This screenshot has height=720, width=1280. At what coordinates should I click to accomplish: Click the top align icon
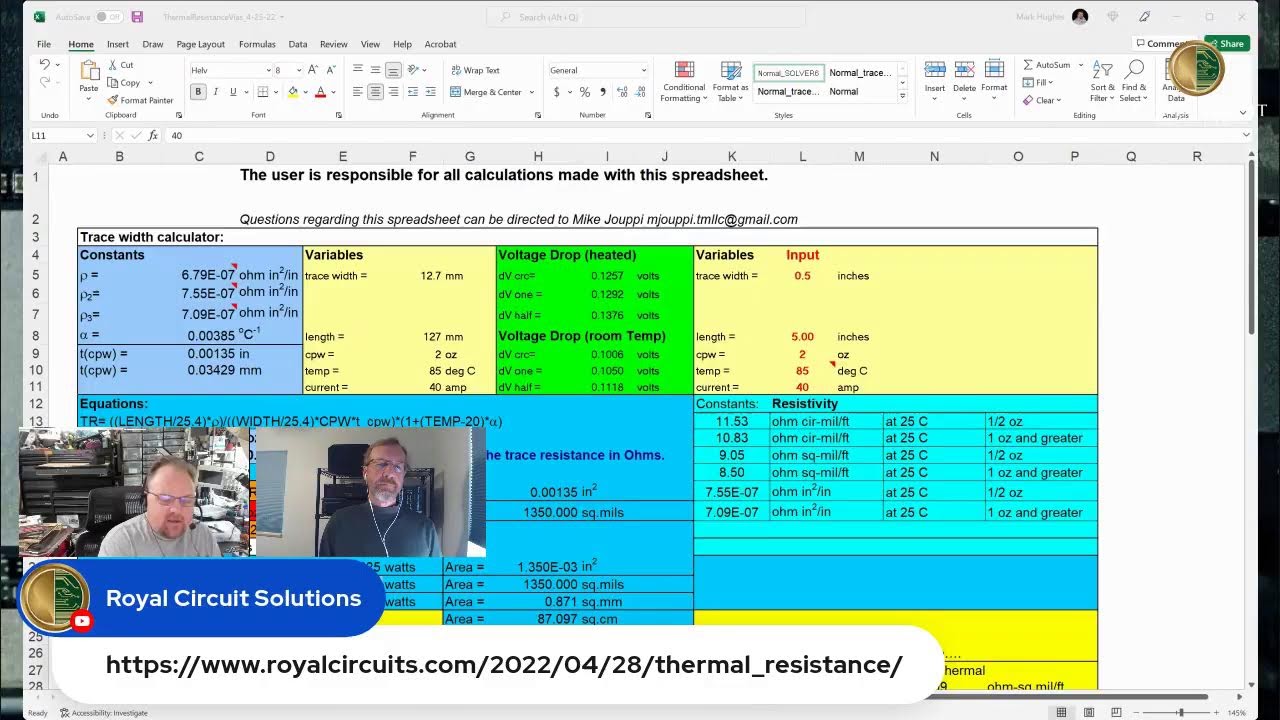tap(358, 70)
